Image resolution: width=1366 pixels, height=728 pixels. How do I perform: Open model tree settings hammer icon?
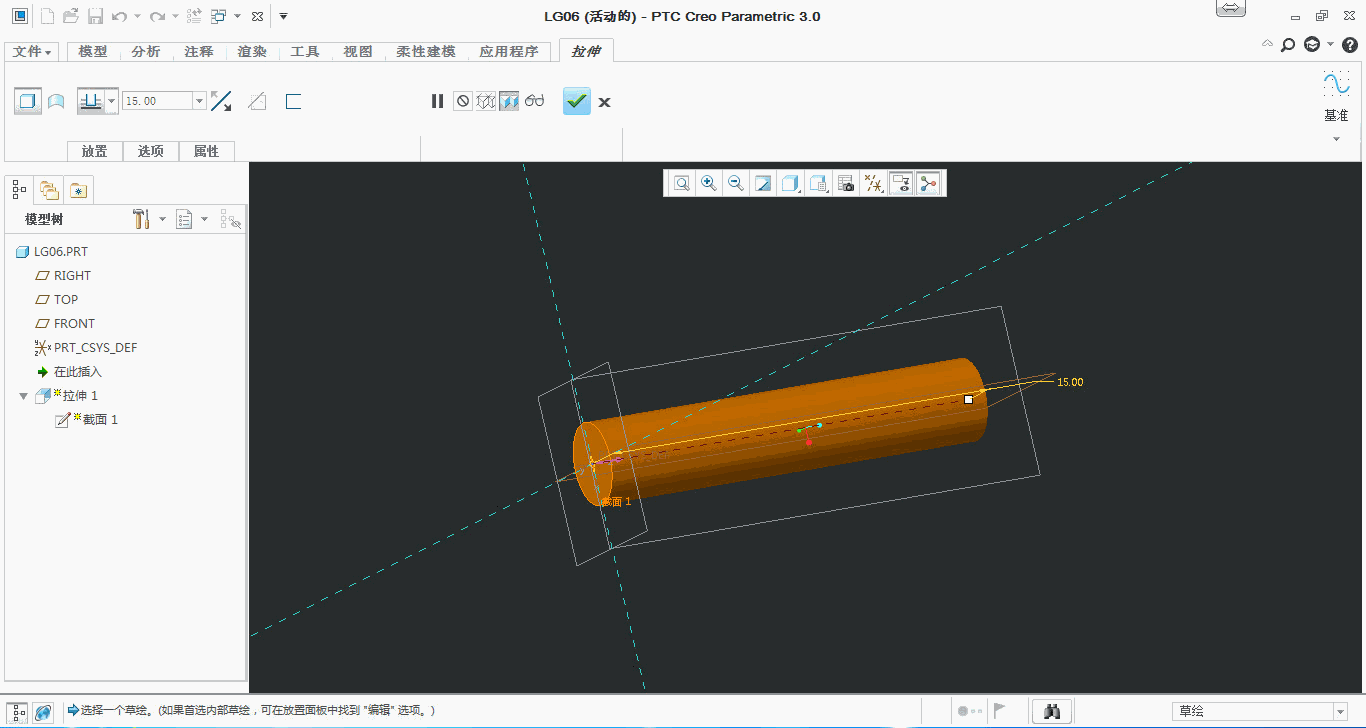(141, 219)
